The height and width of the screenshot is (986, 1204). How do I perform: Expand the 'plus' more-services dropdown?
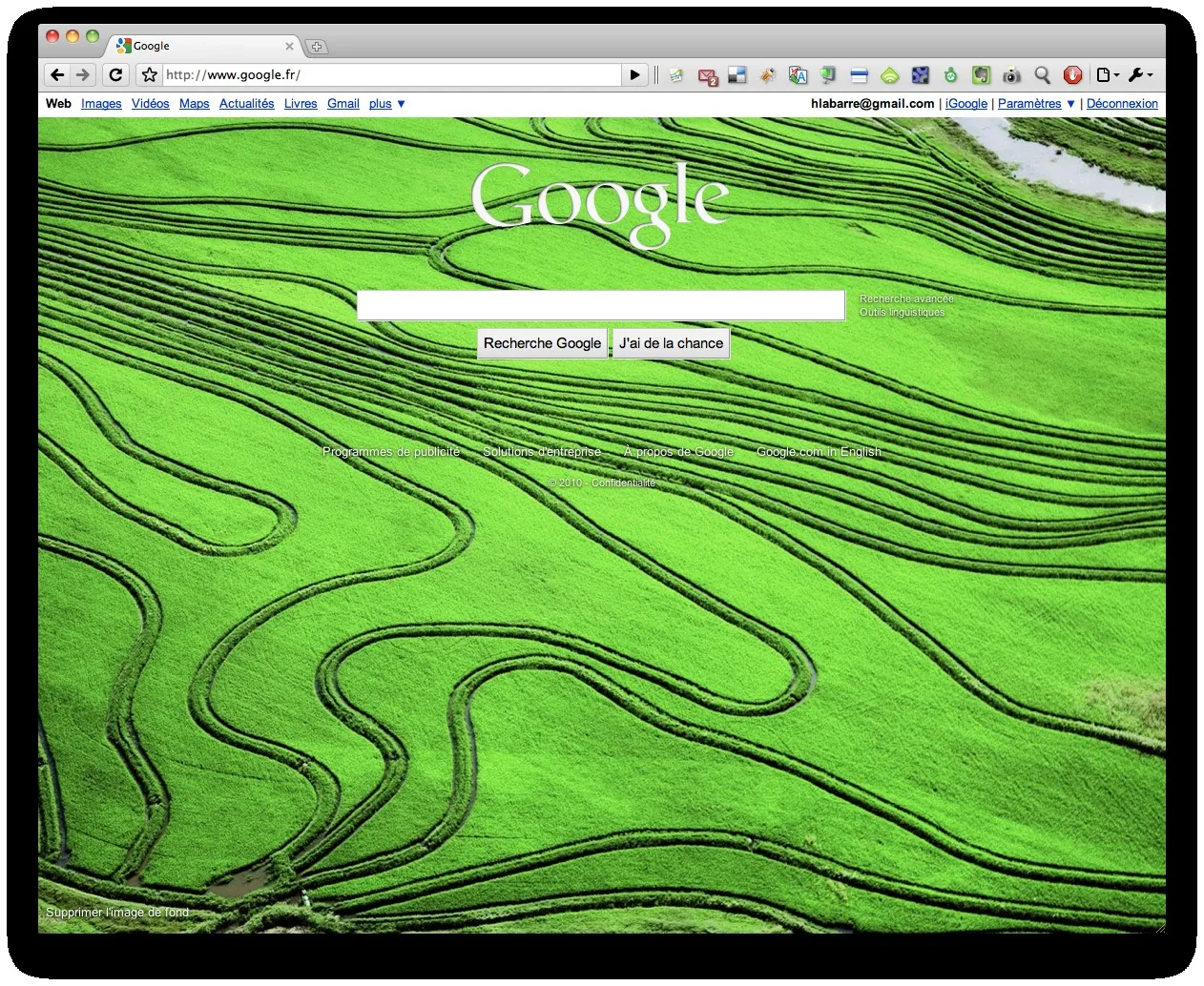[386, 103]
